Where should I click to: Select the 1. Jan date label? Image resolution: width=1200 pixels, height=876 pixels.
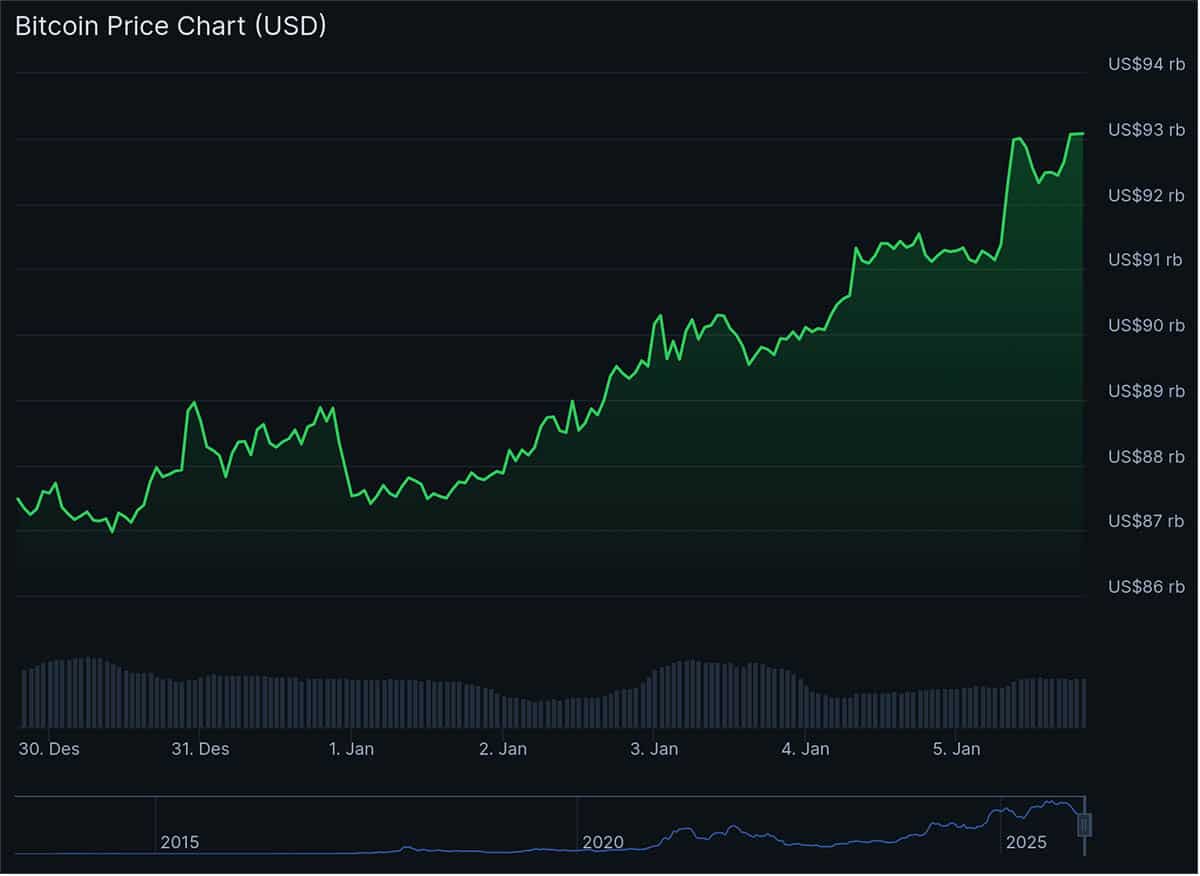(x=352, y=748)
